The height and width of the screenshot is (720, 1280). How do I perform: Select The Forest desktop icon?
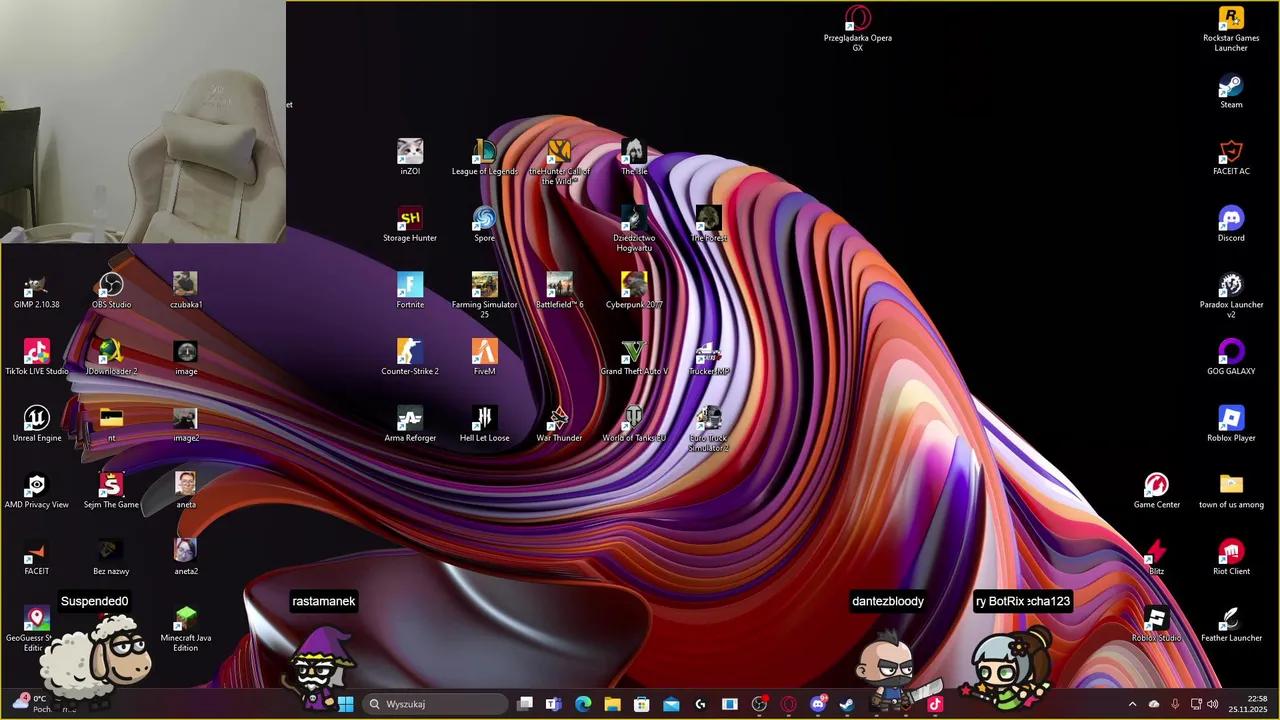pyautogui.click(x=709, y=224)
